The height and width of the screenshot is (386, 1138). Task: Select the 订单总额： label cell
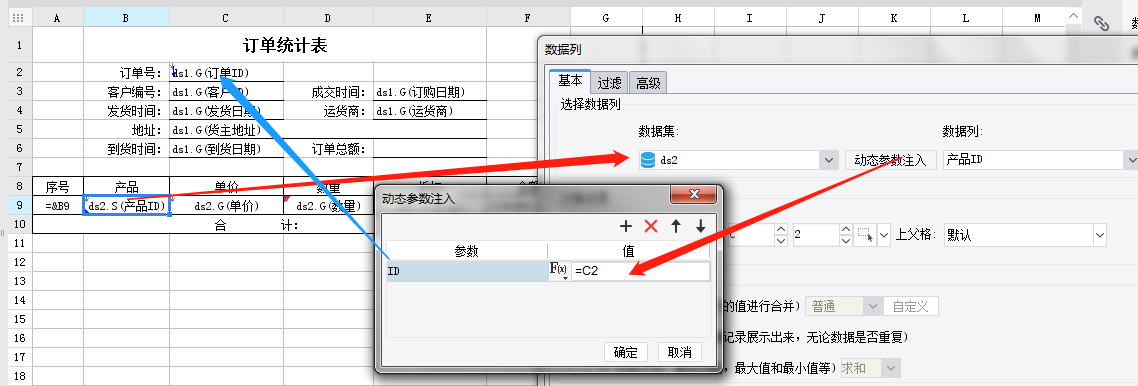[x=329, y=149]
